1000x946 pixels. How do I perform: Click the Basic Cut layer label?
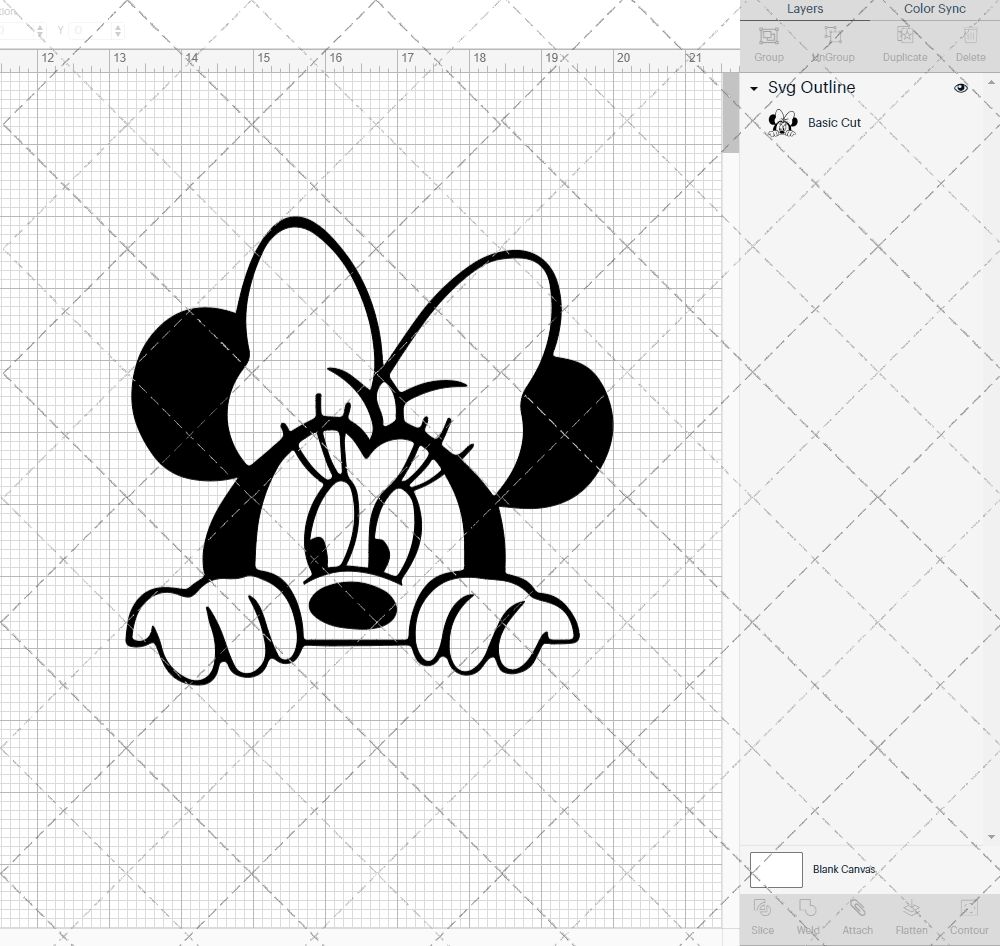[834, 122]
